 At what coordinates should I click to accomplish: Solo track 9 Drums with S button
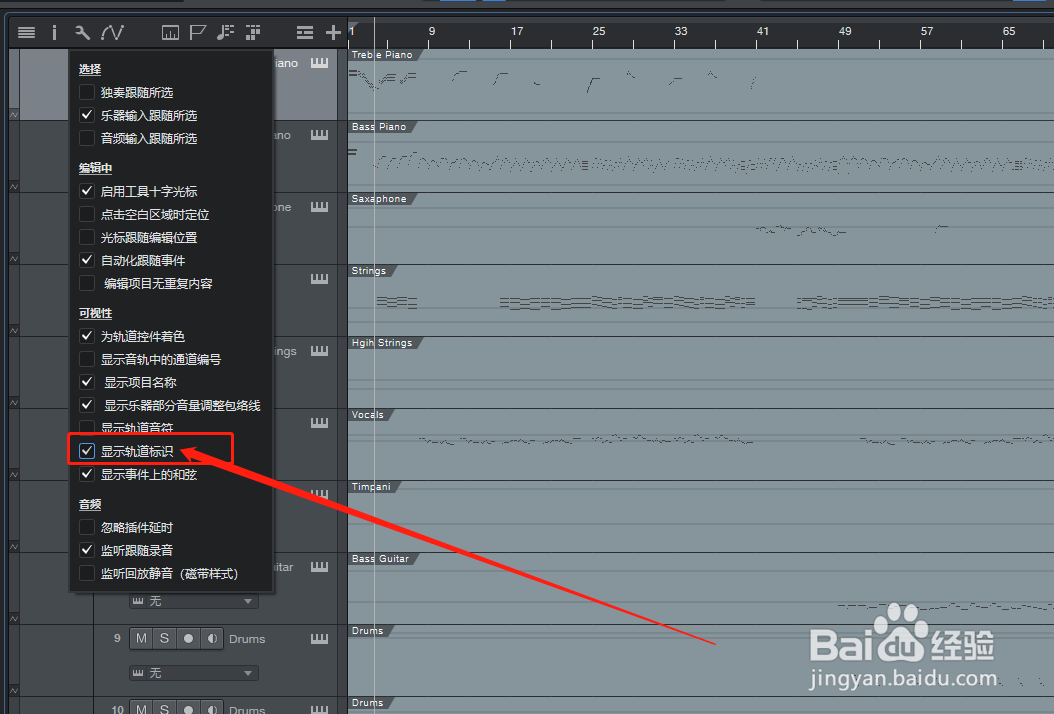pos(165,639)
